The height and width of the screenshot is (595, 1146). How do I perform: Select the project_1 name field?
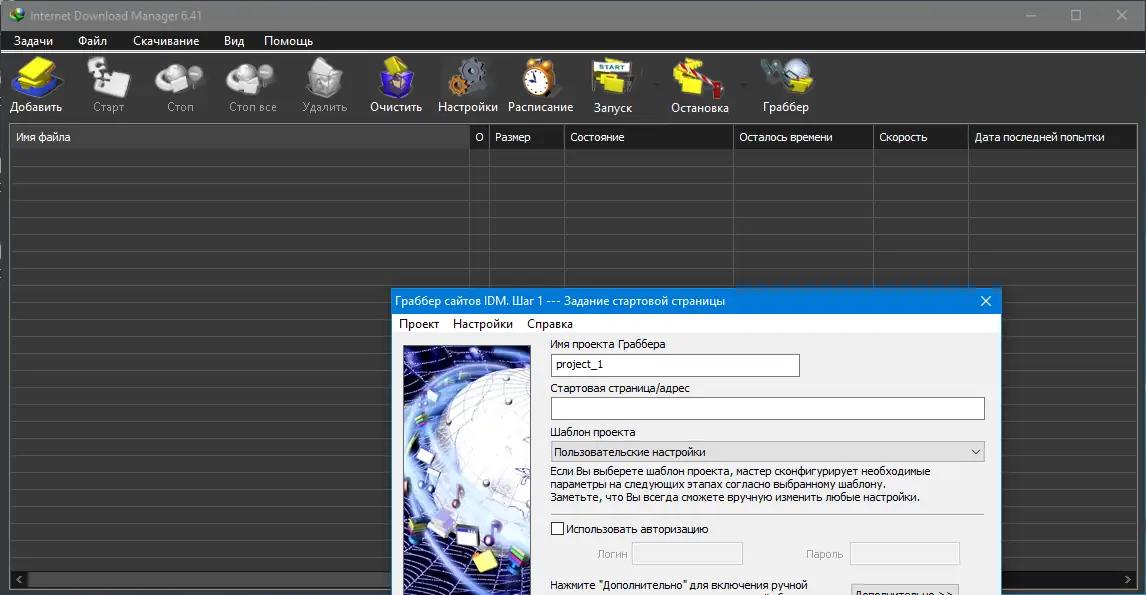pos(675,365)
